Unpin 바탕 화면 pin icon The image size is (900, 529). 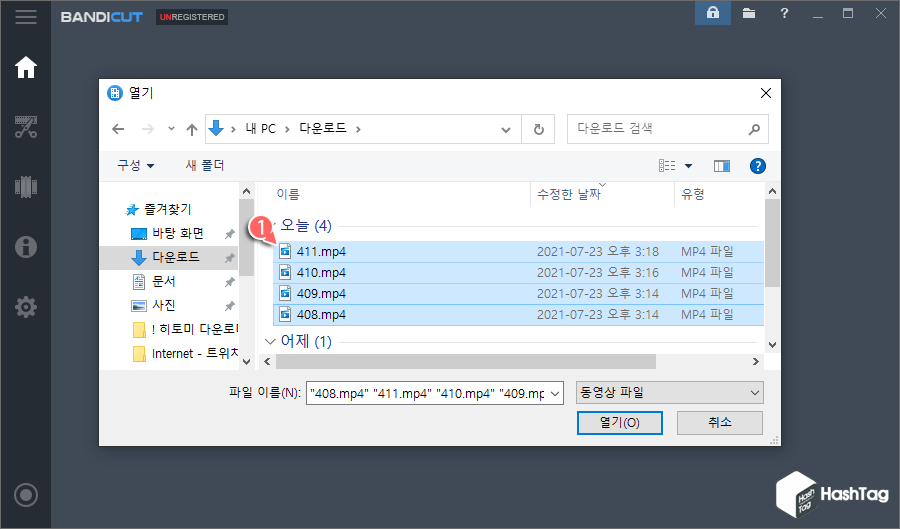229,234
